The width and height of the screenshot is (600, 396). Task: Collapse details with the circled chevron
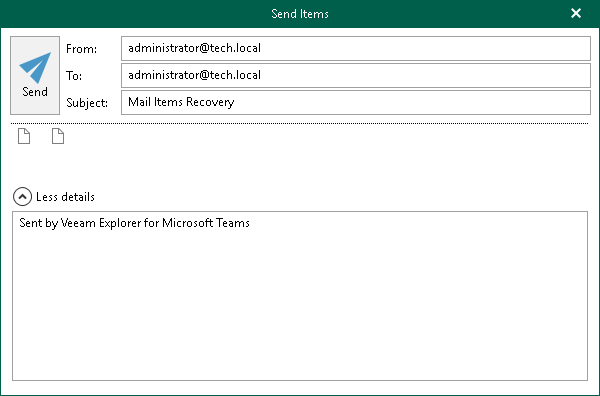tap(22, 197)
